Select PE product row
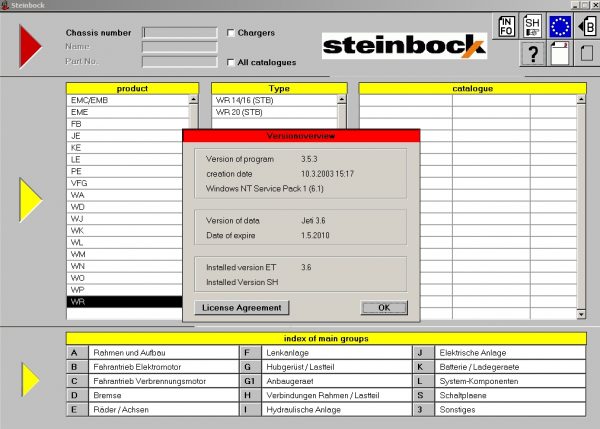This screenshot has width=600, height=429. tap(125, 171)
